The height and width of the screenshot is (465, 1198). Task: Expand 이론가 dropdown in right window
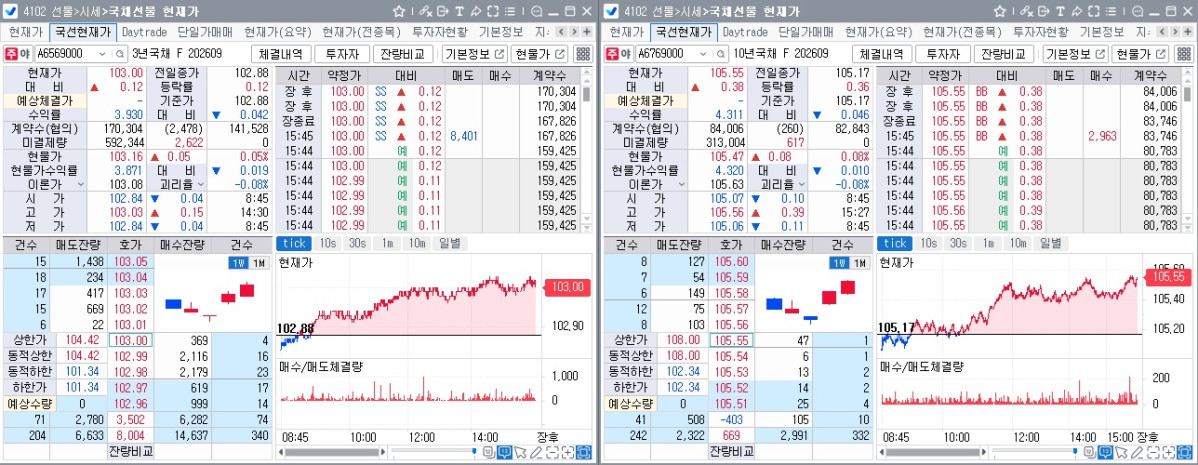680,184
